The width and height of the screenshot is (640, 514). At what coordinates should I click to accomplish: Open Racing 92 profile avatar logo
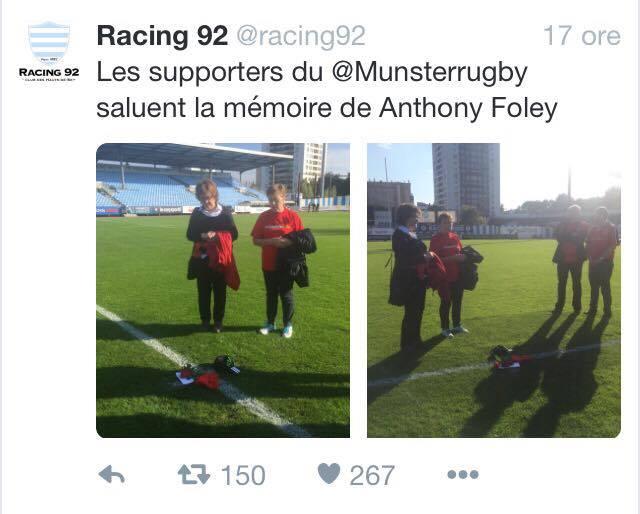49,42
